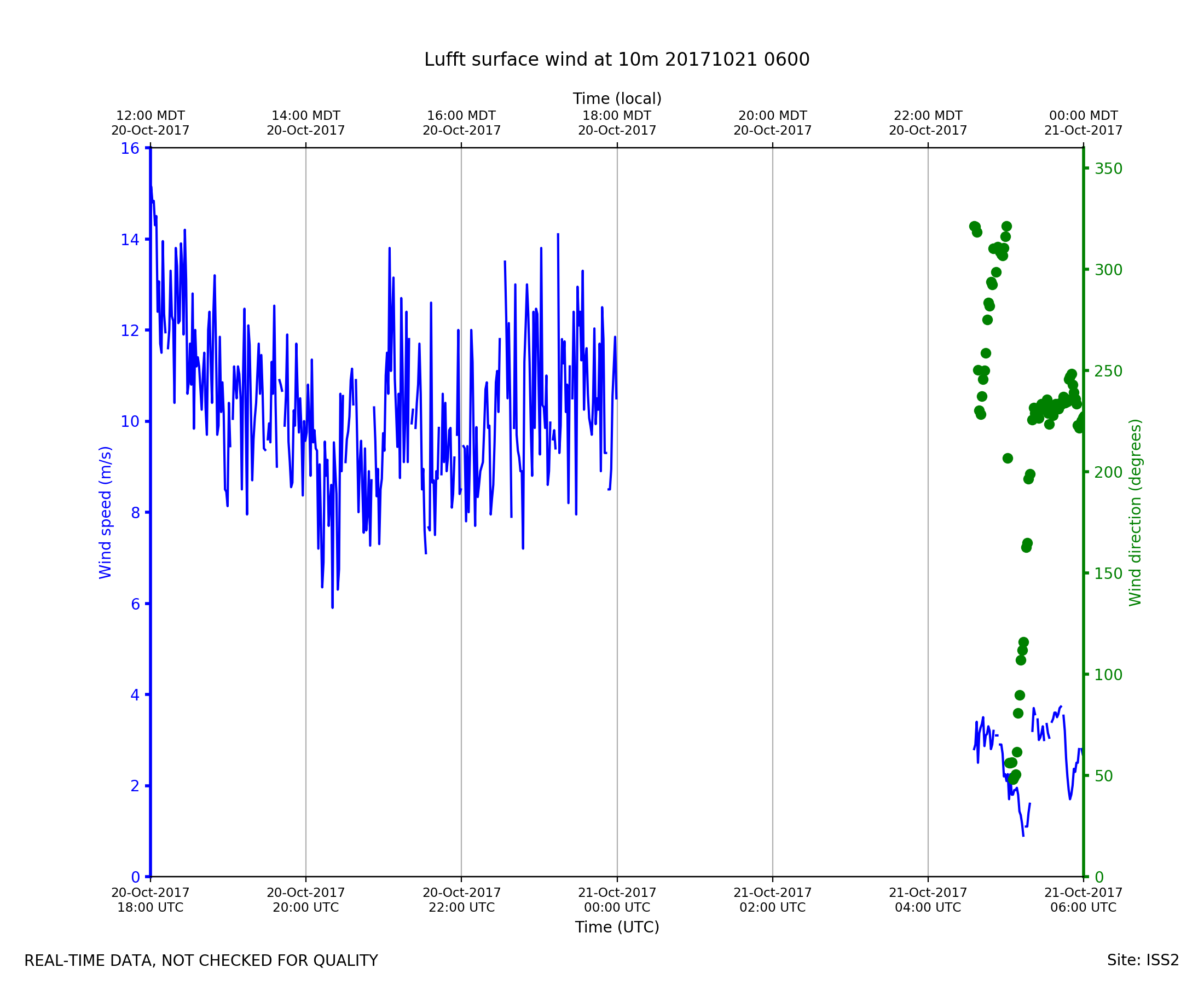Click the '20-Oct-2017 20:00 UTC' bottom tick label
Viewport: 1204px width, 985px height.
306,901
